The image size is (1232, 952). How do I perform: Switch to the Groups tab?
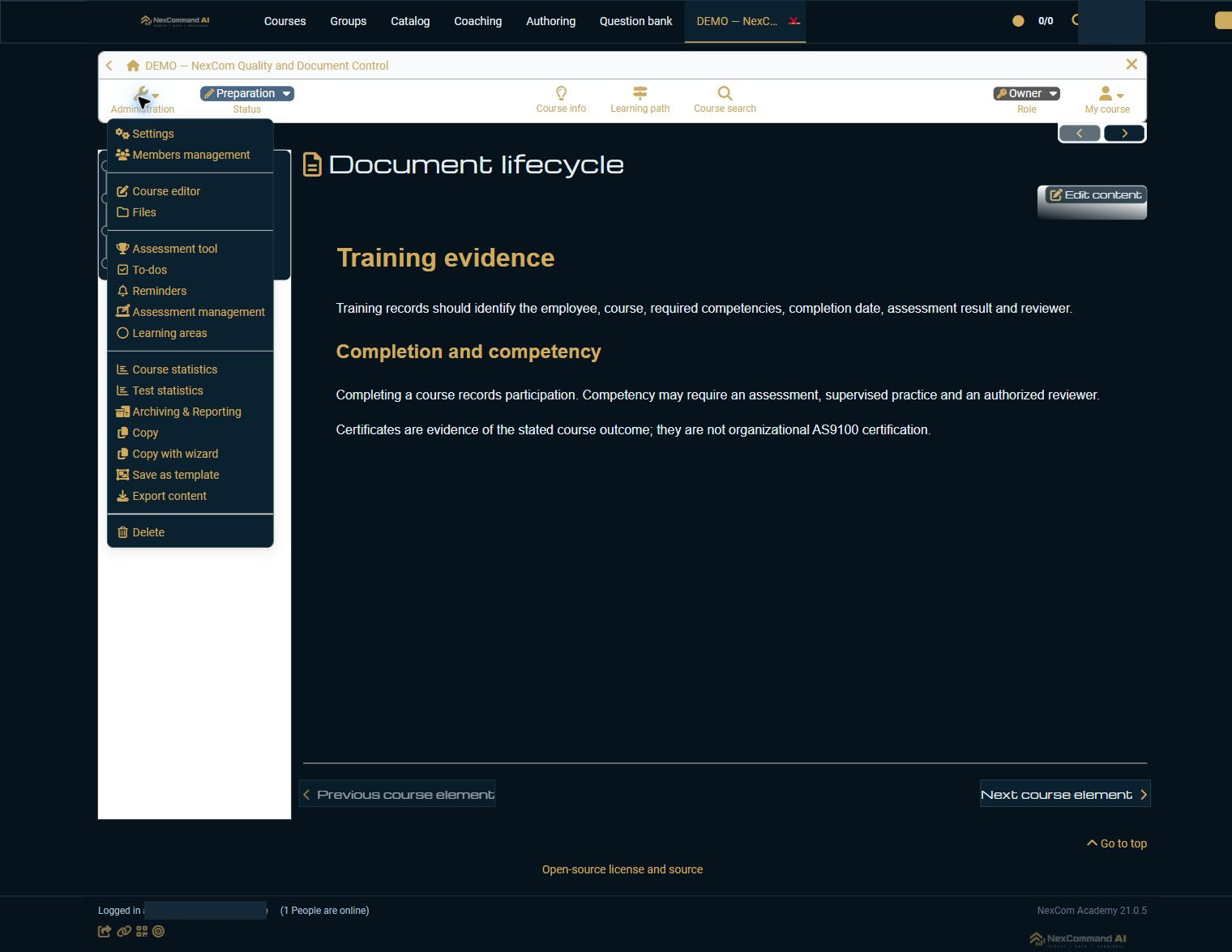(x=348, y=21)
